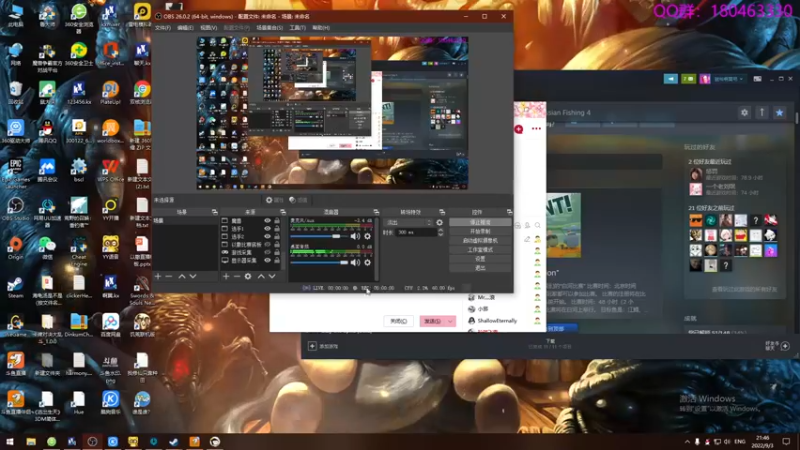The image size is (800, 450).
Task: Click red plus icon in QQ window
Action: (x=519, y=129)
